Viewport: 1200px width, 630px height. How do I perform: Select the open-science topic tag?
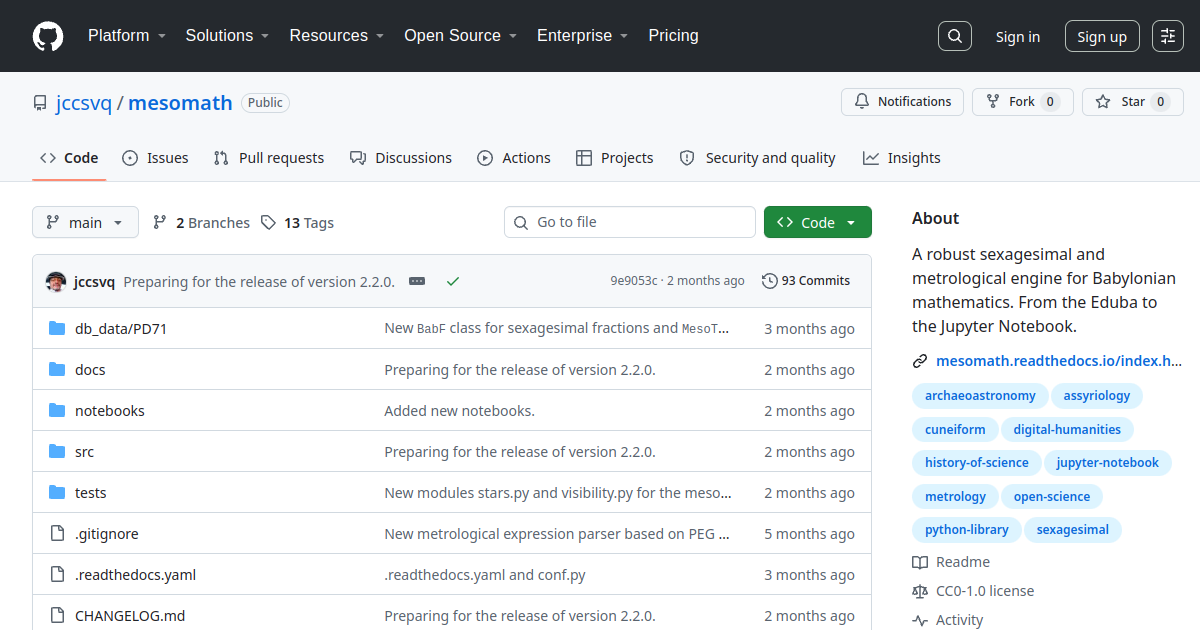[1052, 496]
